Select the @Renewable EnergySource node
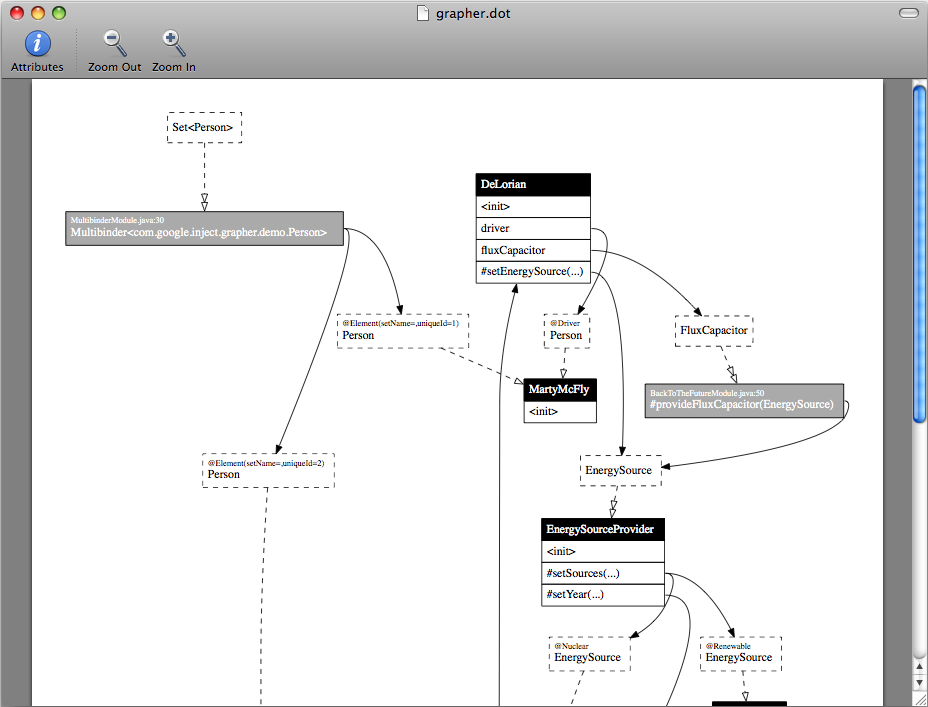This screenshot has height=707, width=928. point(740,653)
